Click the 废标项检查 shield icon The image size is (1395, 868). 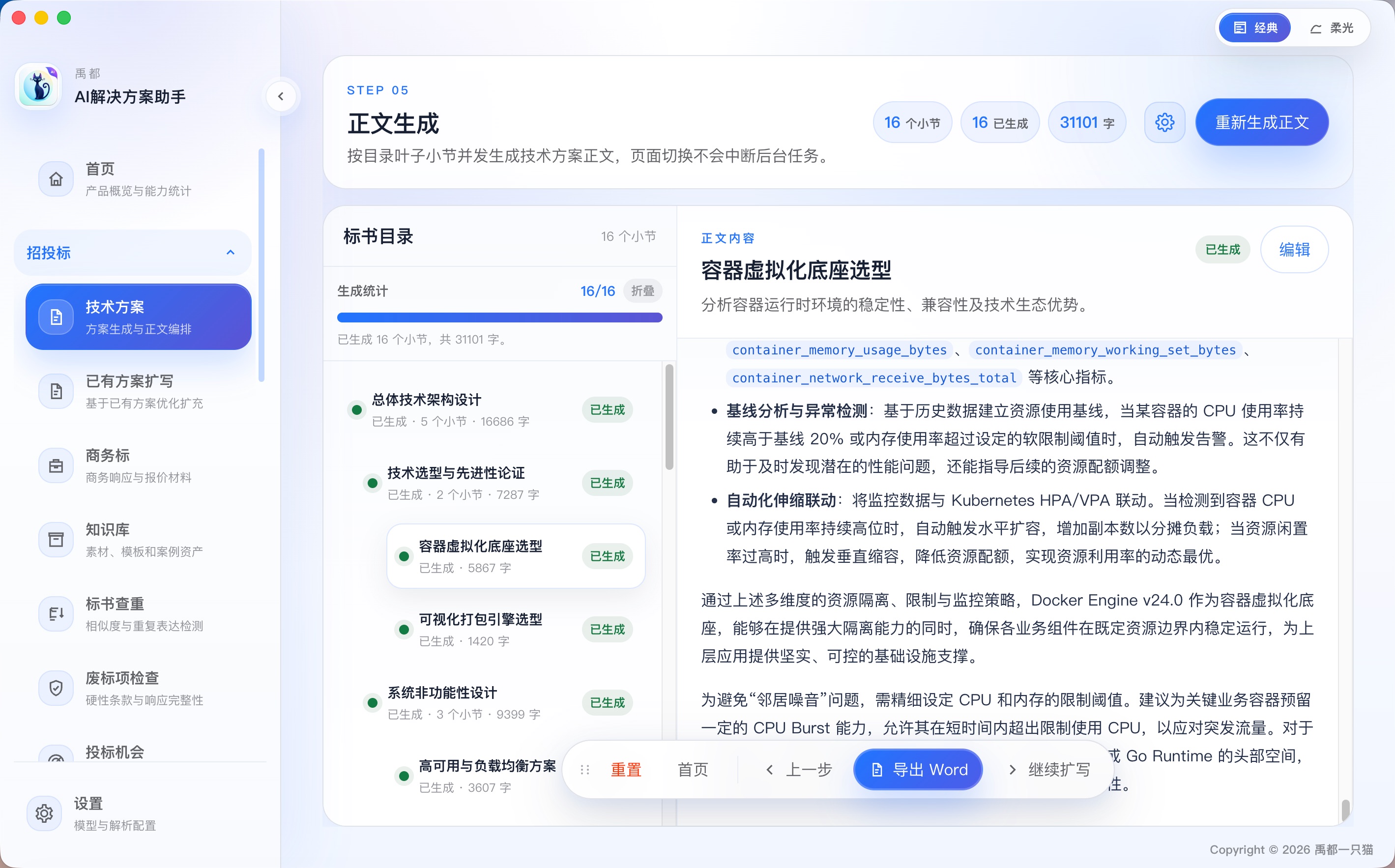56,688
